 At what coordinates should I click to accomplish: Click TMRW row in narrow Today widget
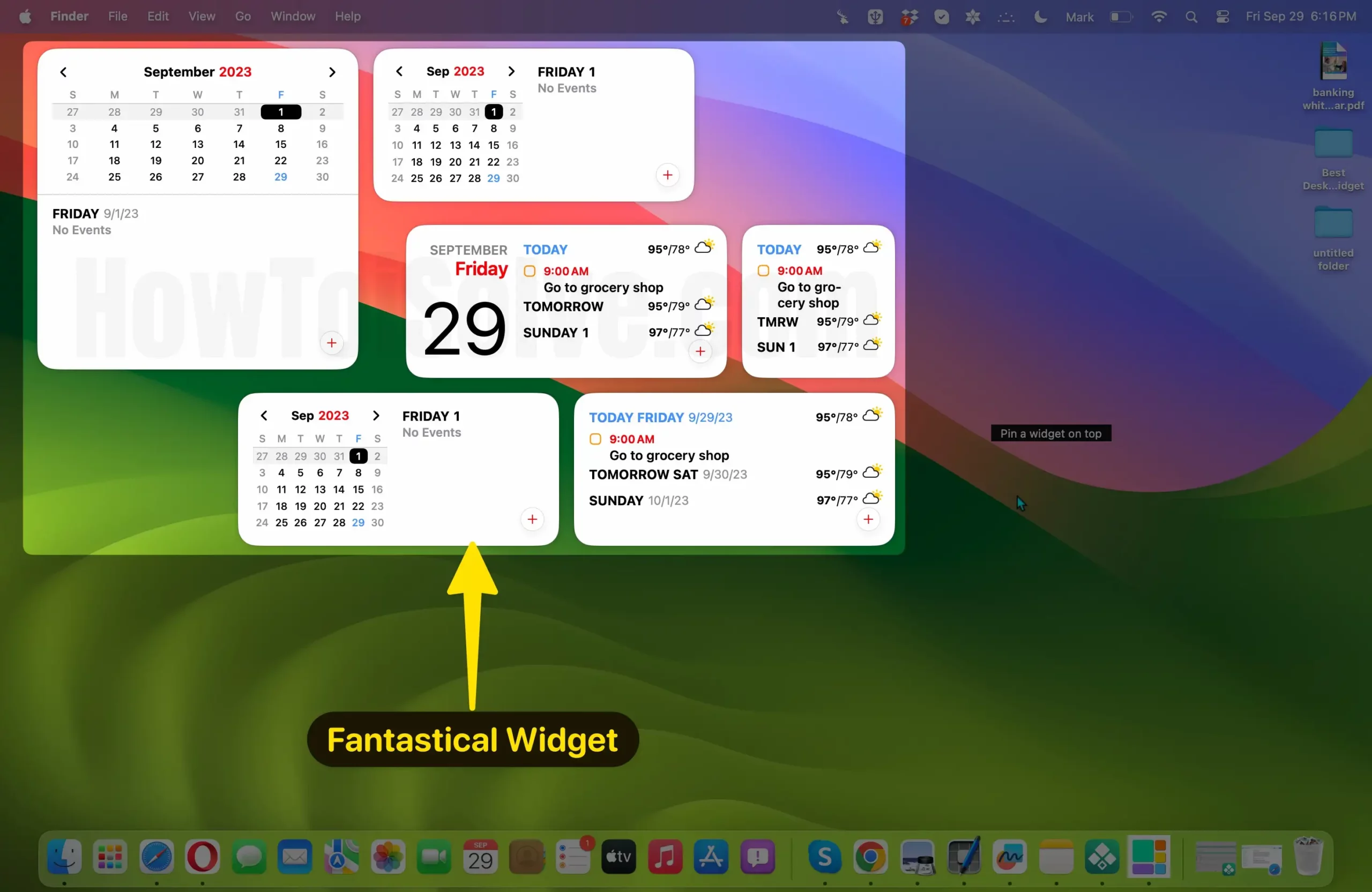pos(818,321)
